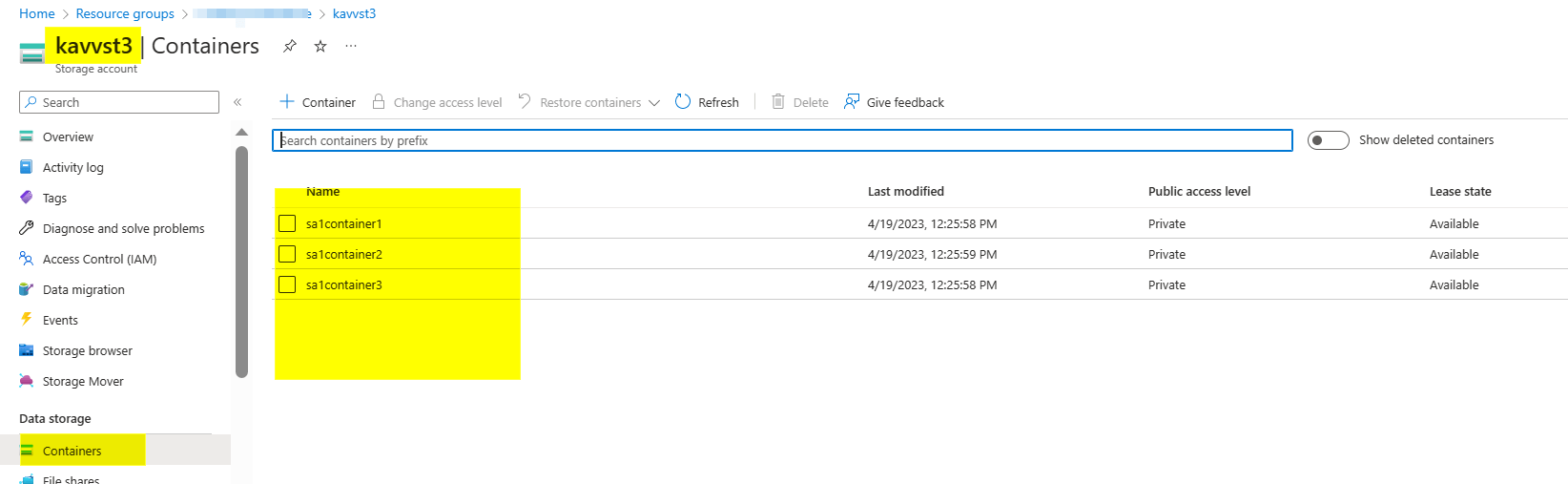Screen dimensions: 1568x484
Task: Click the plus icon to add Container
Action: coord(287,101)
